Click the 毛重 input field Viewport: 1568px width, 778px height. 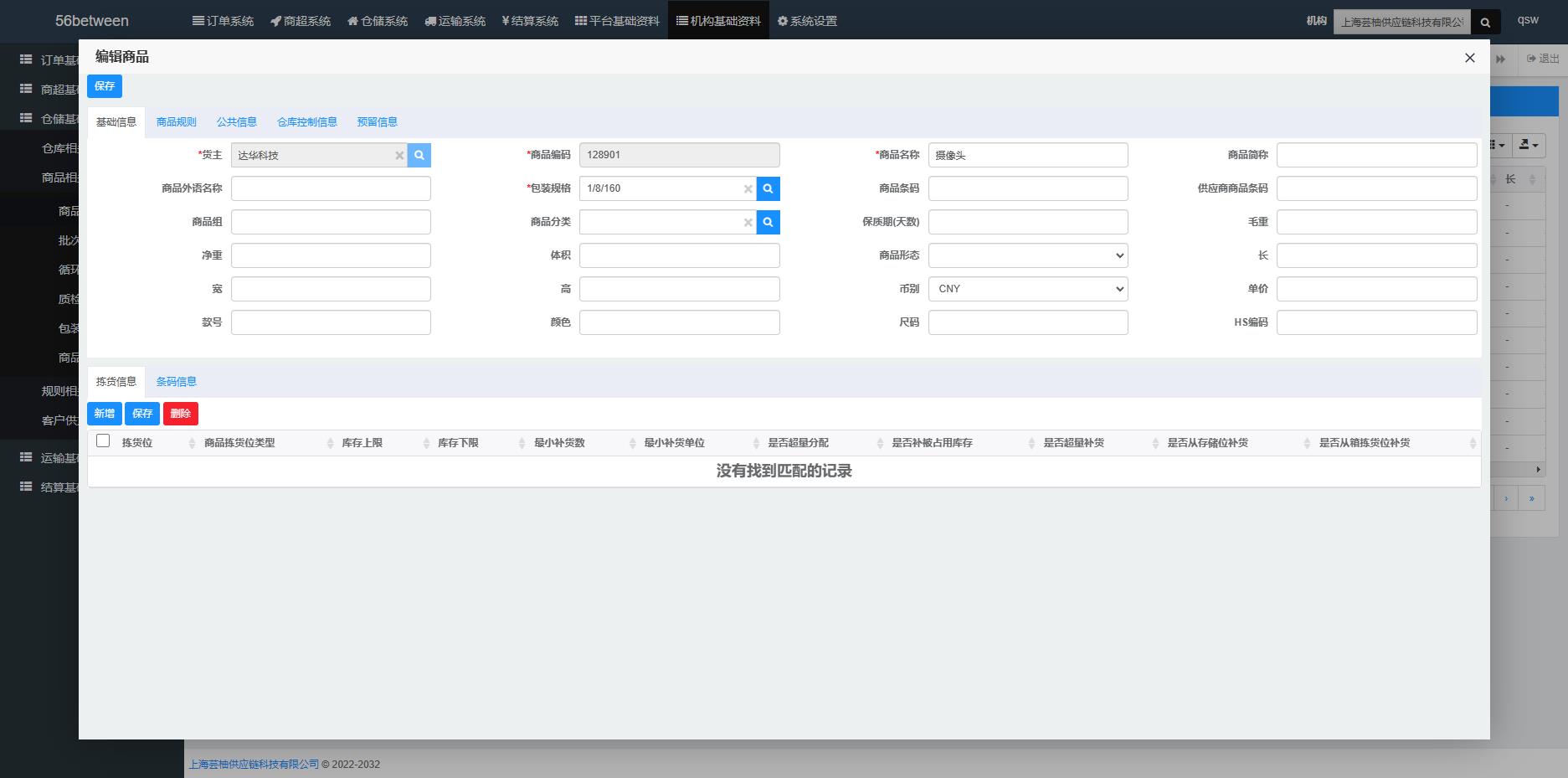[1376, 222]
